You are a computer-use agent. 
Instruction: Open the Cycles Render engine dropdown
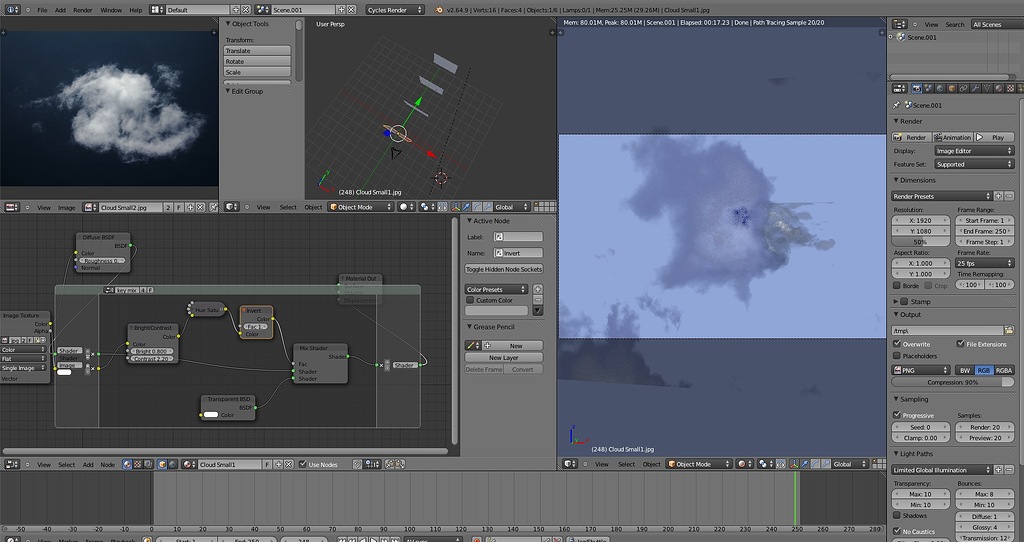pyautogui.click(x=394, y=10)
